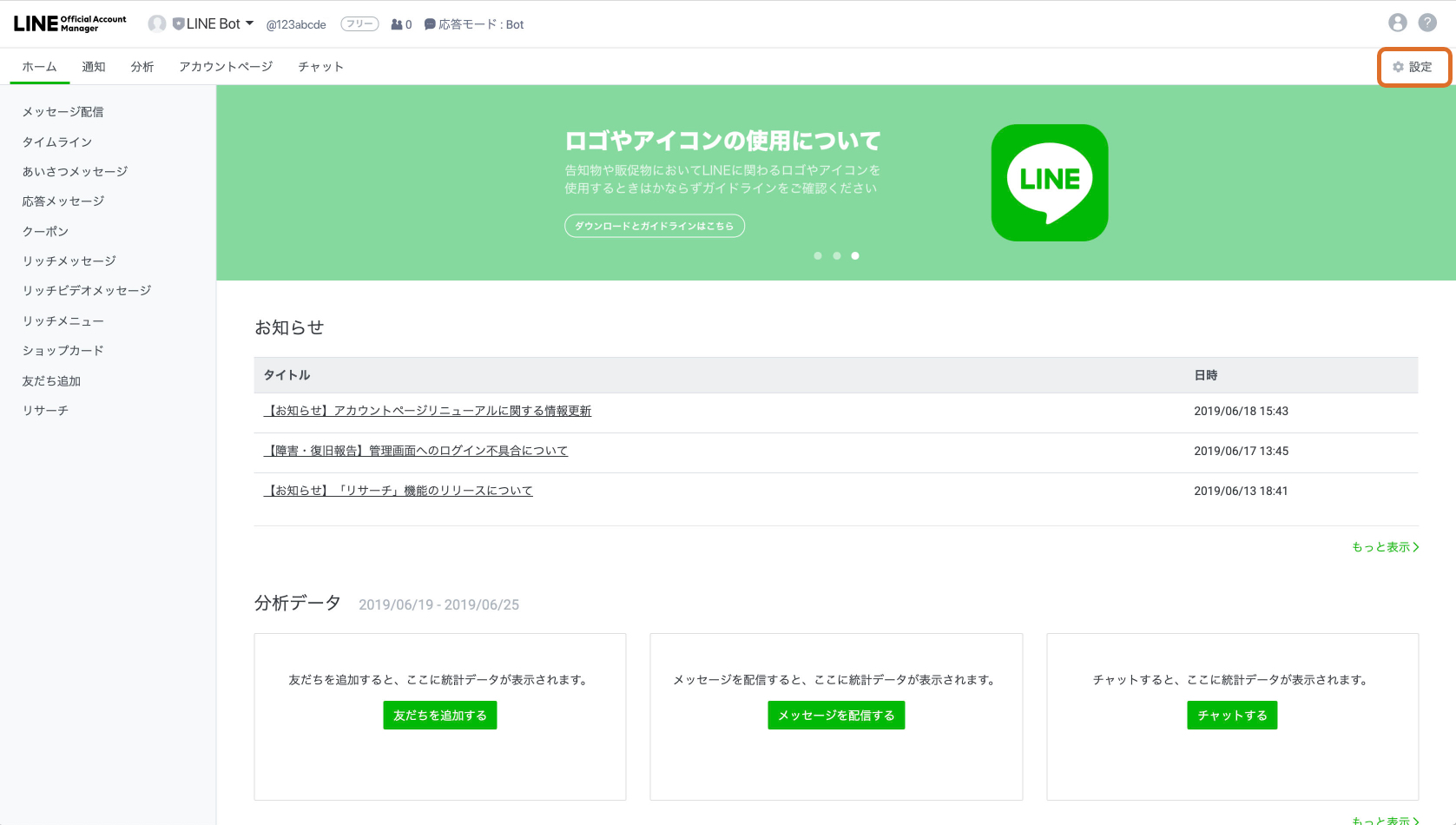This screenshot has height=825, width=1456.
Task: Switch to the チャット tab
Action: click(x=320, y=67)
